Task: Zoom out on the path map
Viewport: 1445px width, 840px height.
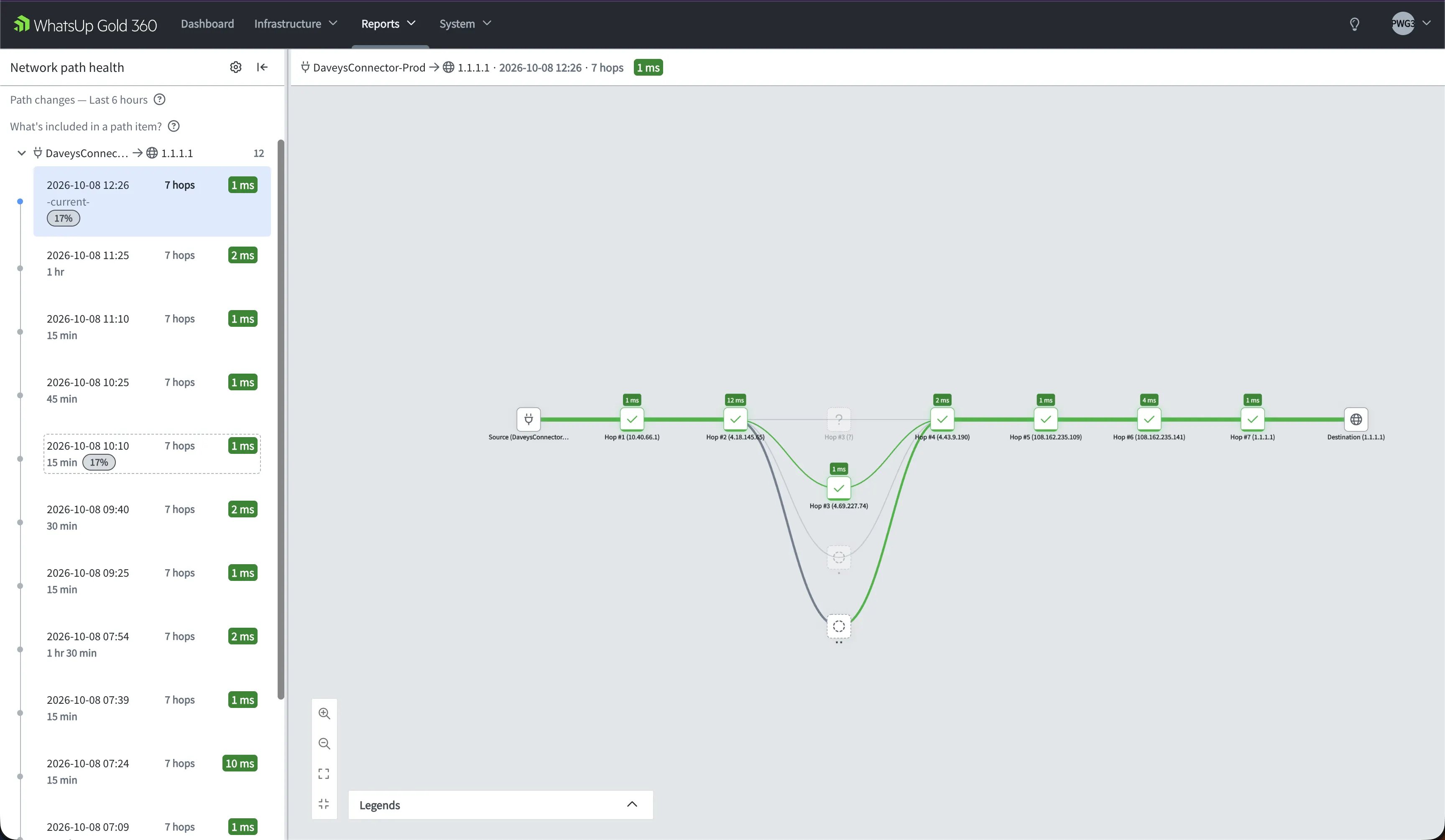Action: pos(324,744)
